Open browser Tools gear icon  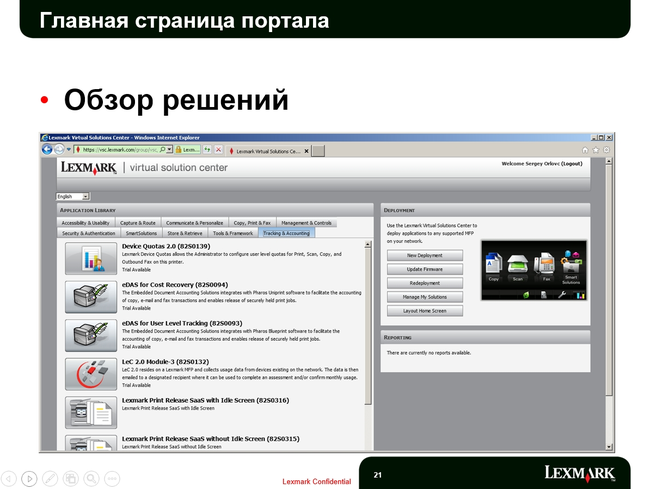[606, 150]
